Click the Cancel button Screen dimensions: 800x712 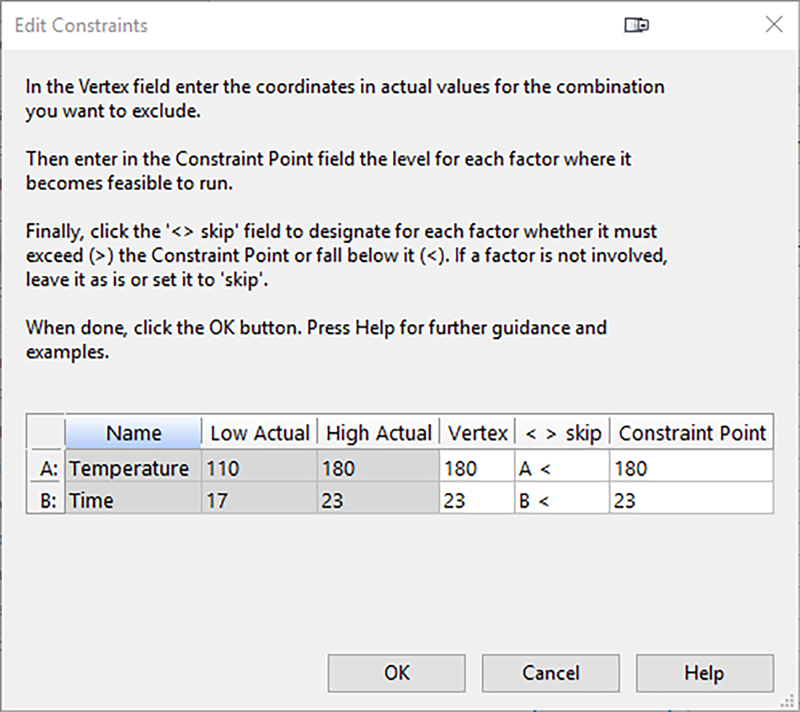pyautogui.click(x=551, y=673)
